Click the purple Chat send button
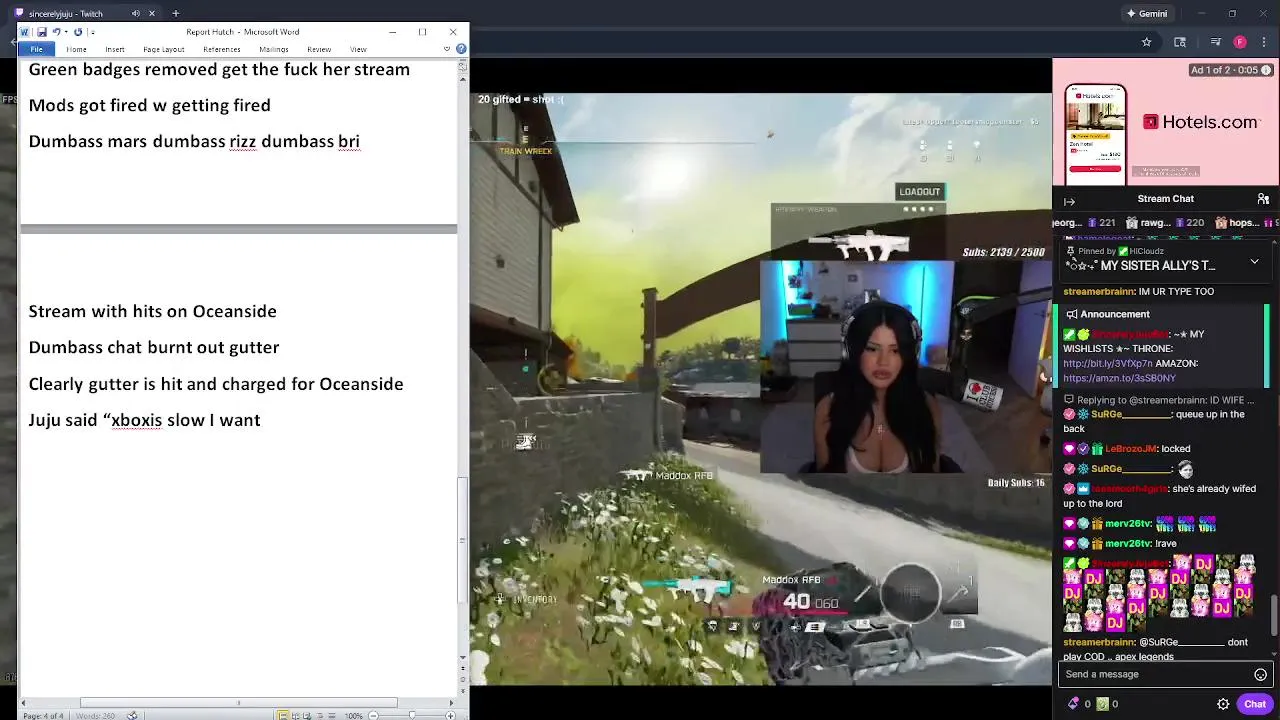This screenshot has height=720, width=1280. click(1255, 704)
